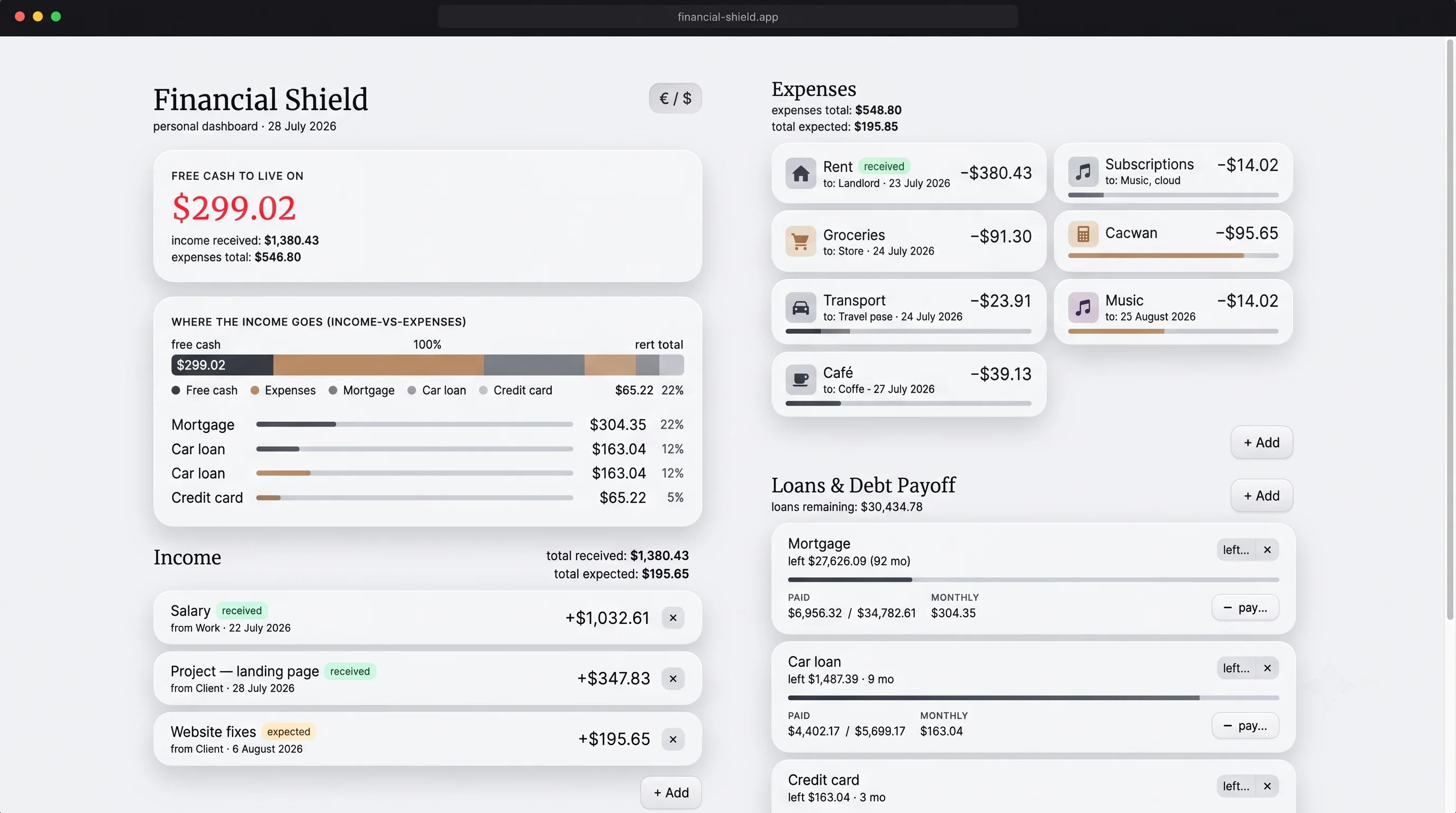Click the Rent house icon
Viewport: 1456px width, 813px height.
[x=800, y=173]
